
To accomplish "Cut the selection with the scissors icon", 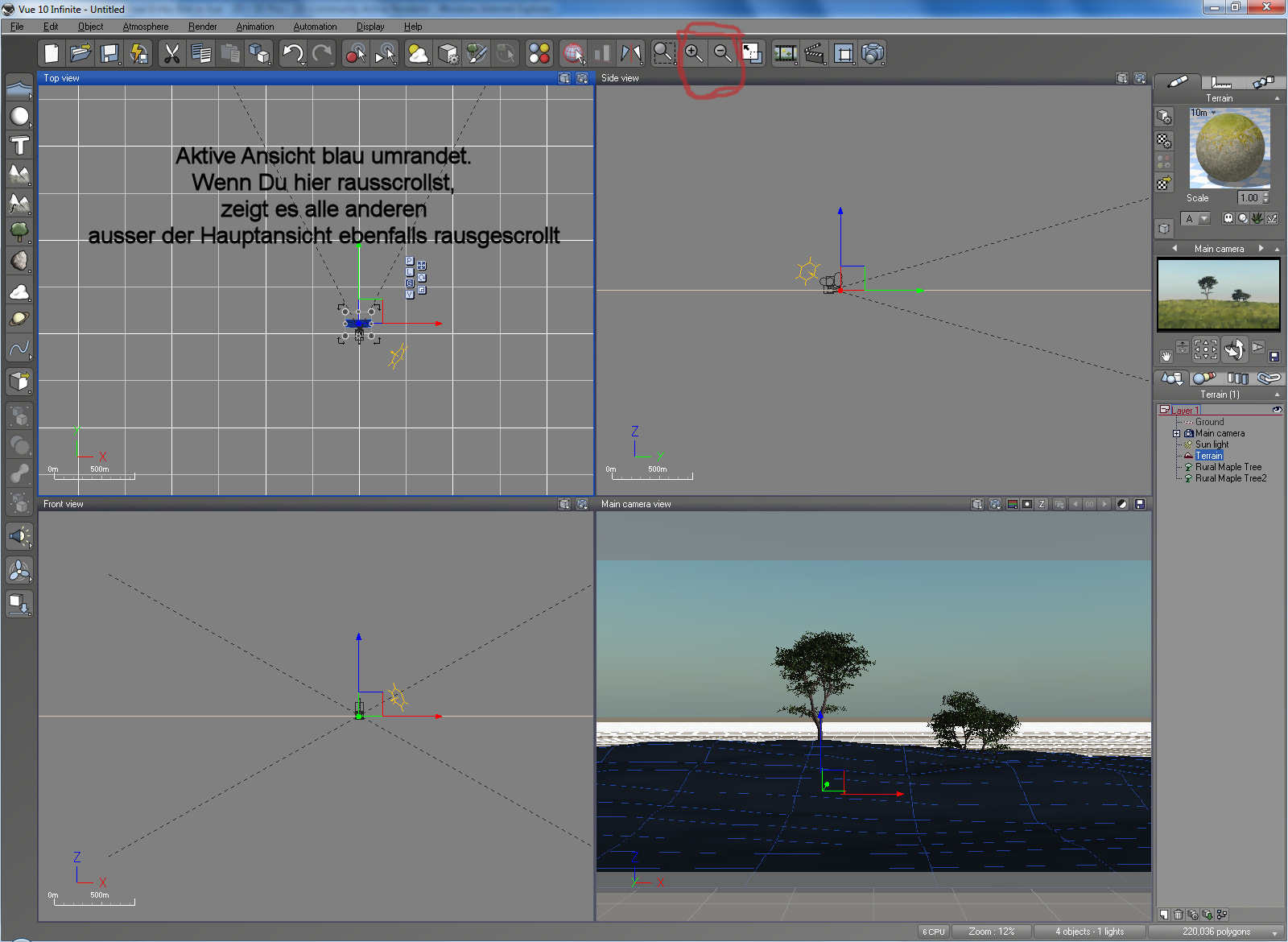I will point(171,54).
